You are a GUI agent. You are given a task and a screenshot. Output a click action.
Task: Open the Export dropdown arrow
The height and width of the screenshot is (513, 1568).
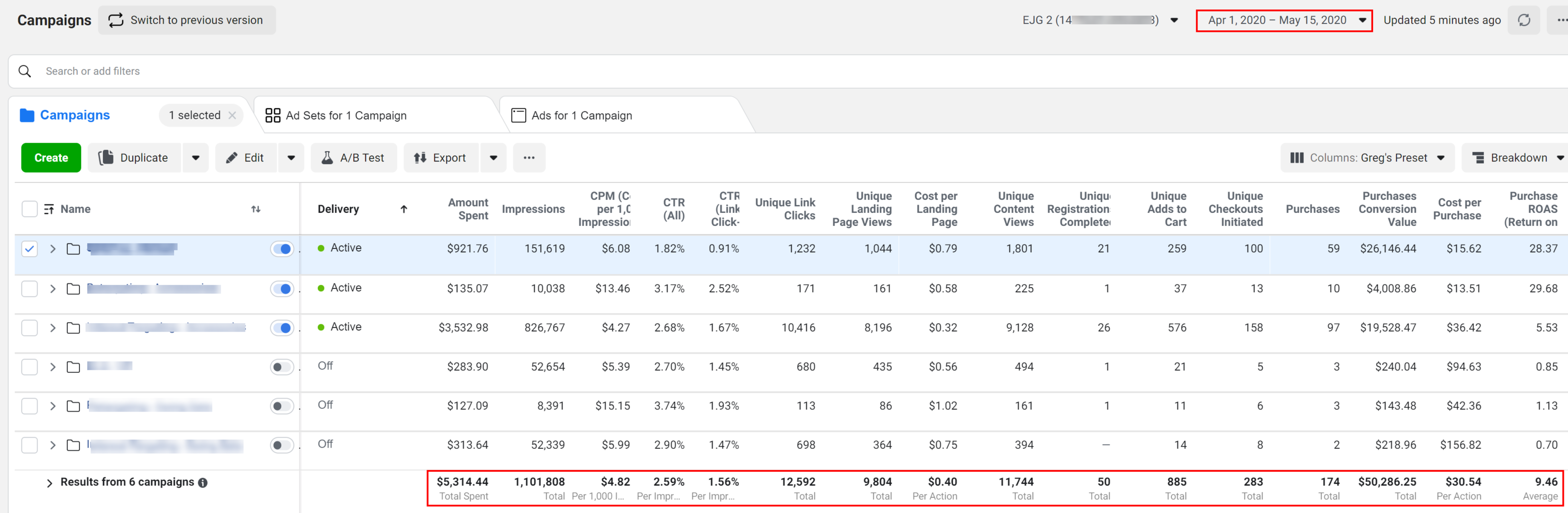[x=493, y=158]
